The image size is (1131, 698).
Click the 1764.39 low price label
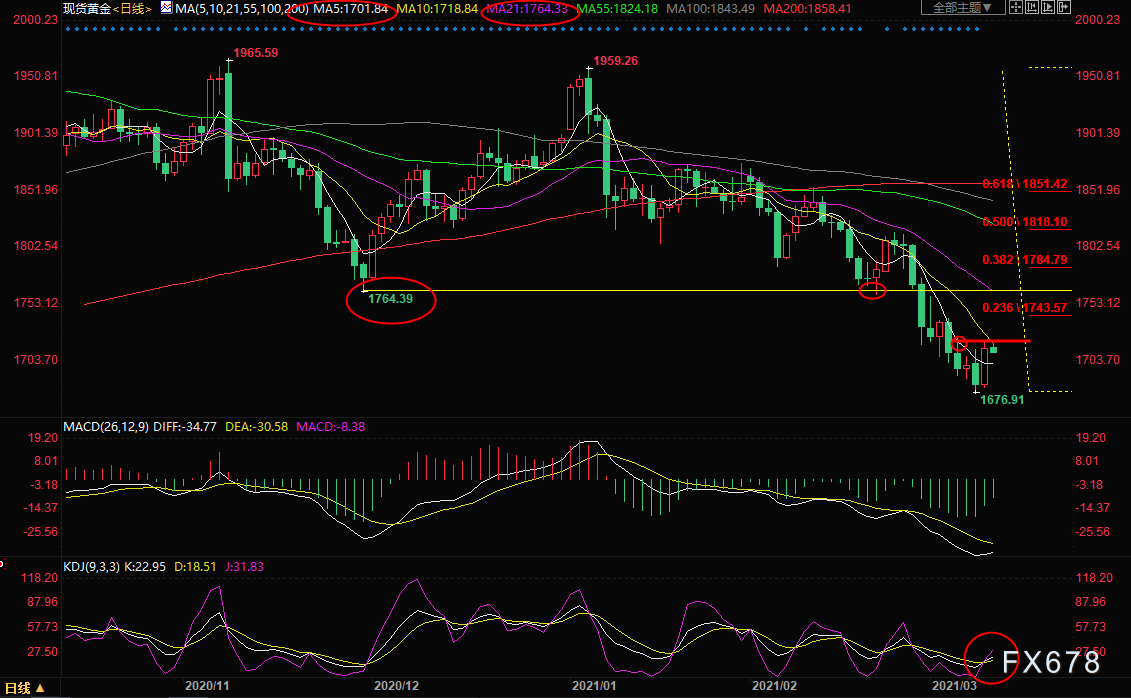pyautogui.click(x=390, y=299)
